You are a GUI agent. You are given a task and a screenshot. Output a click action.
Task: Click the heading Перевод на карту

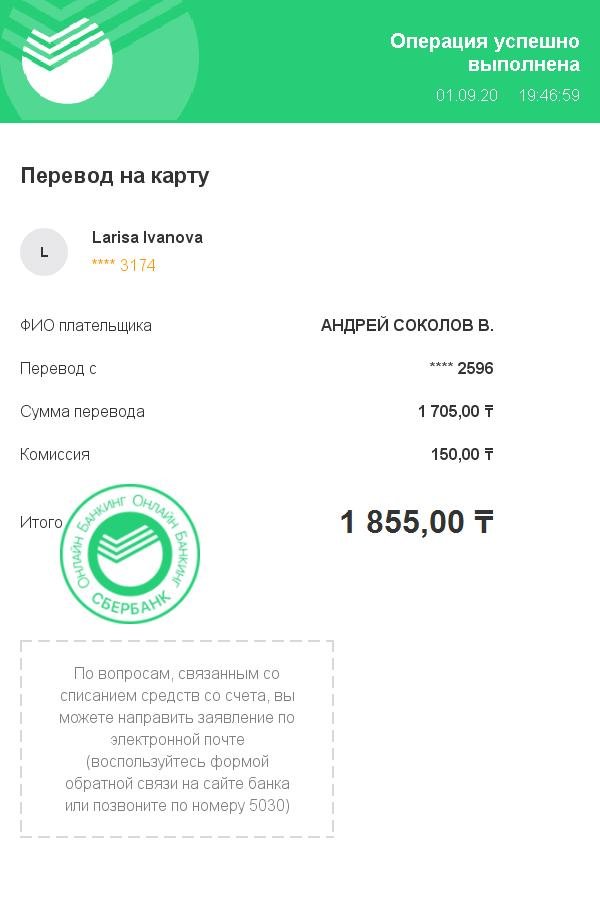point(115,176)
